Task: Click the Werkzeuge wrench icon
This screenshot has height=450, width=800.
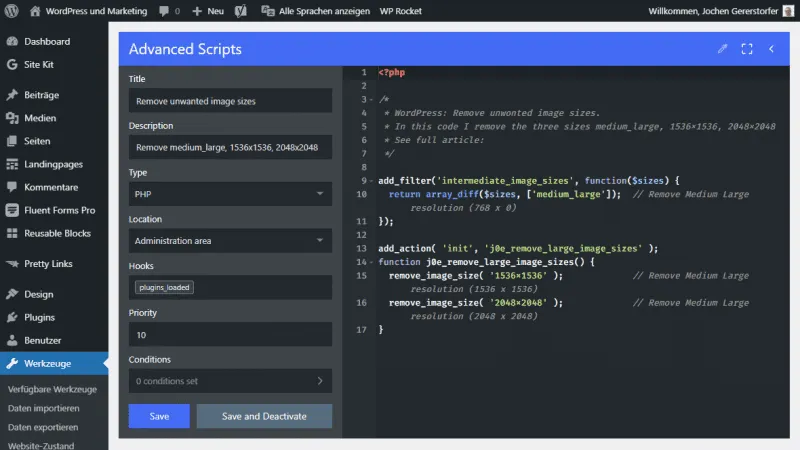Action: point(12,363)
